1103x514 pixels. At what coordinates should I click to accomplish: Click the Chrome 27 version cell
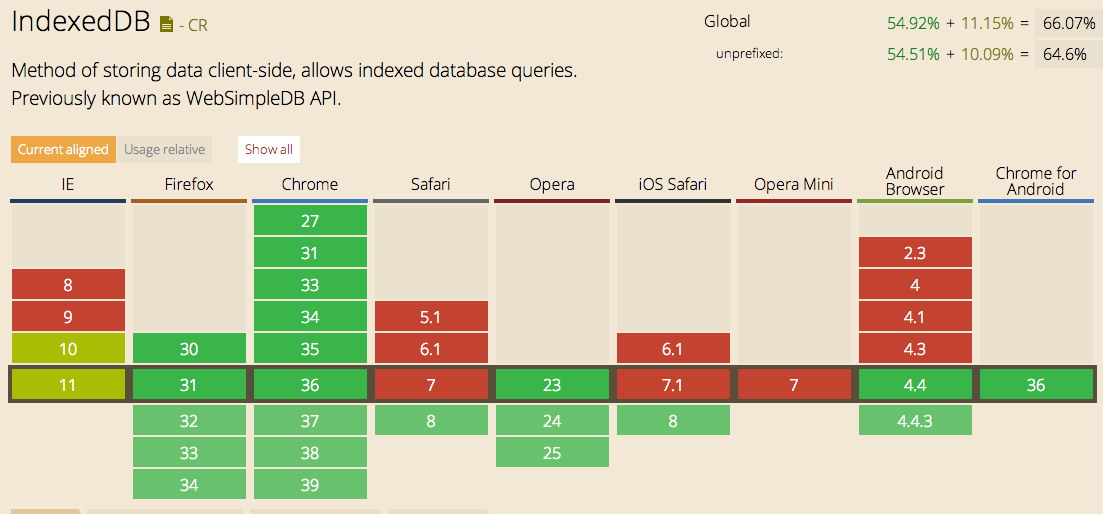[310, 221]
